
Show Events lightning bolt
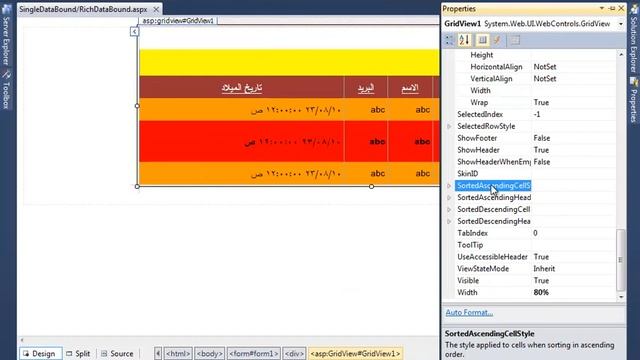(x=497, y=40)
